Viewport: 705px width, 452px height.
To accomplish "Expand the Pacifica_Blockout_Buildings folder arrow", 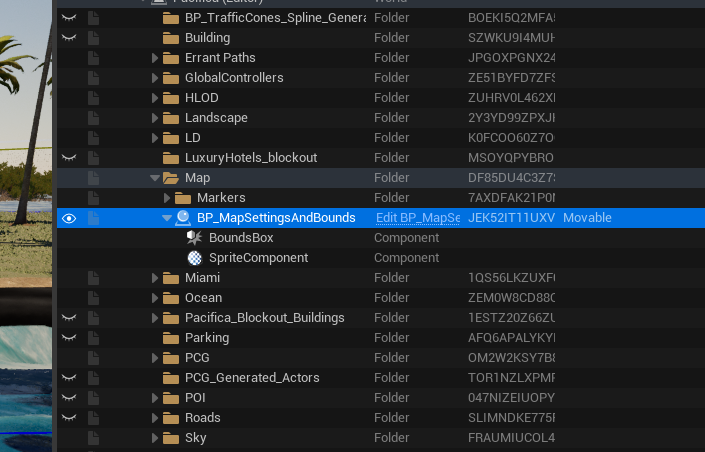I will [x=155, y=318].
